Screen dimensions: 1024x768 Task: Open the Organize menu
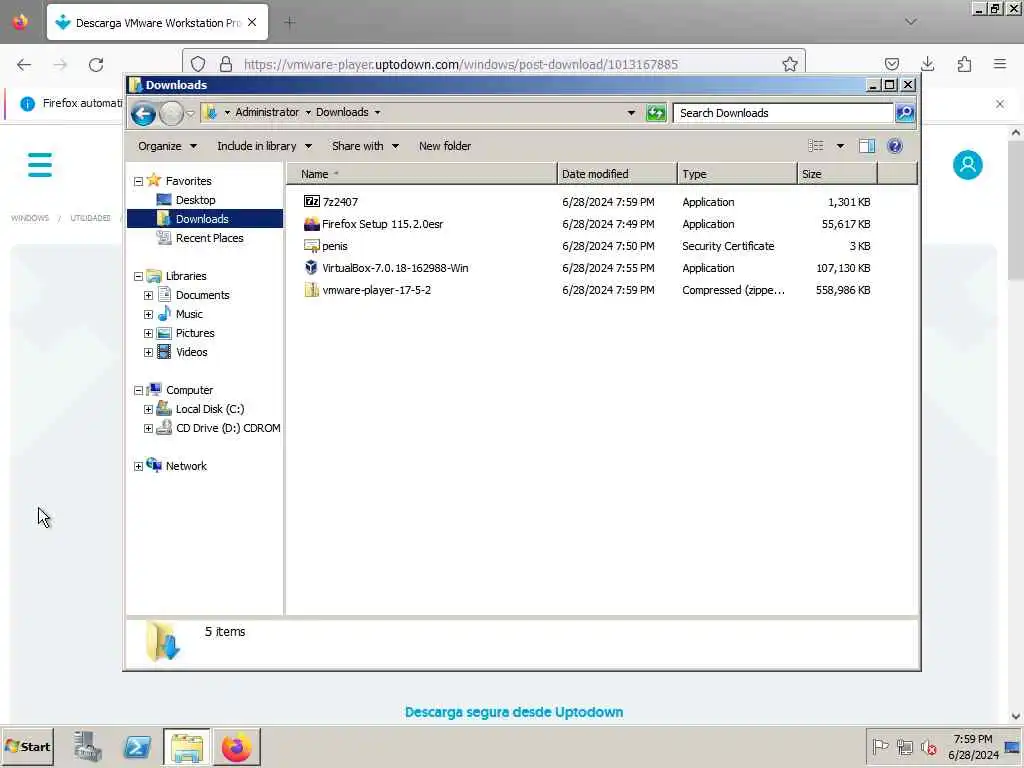pyautogui.click(x=167, y=146)
